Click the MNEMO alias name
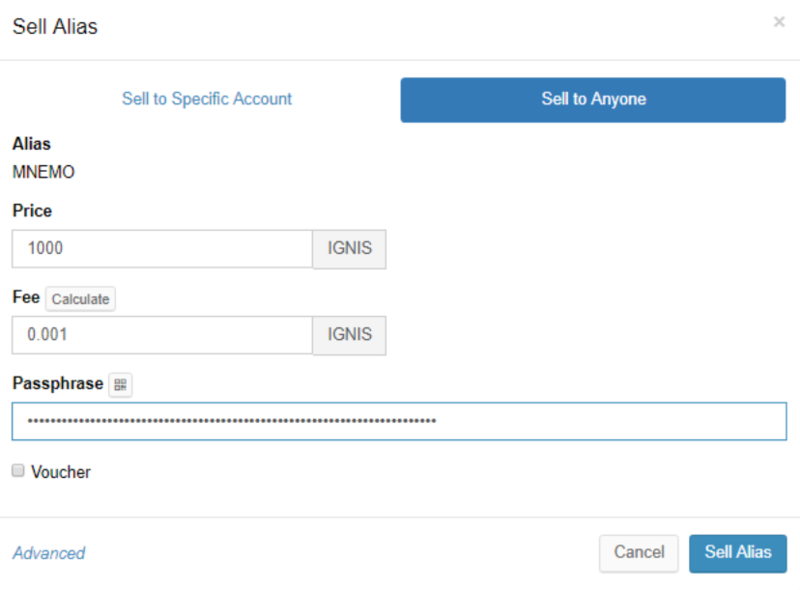 [x=43, y=172]
